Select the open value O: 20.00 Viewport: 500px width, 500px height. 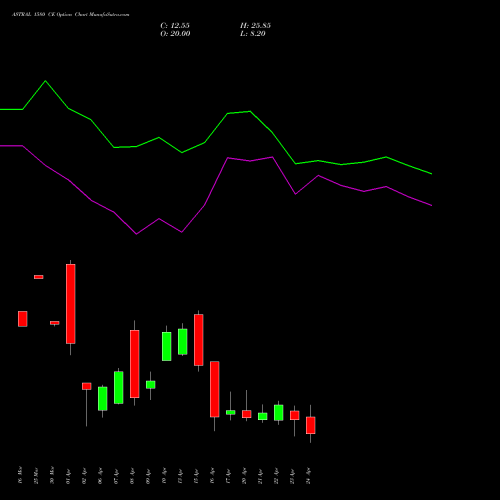point(175,34)
